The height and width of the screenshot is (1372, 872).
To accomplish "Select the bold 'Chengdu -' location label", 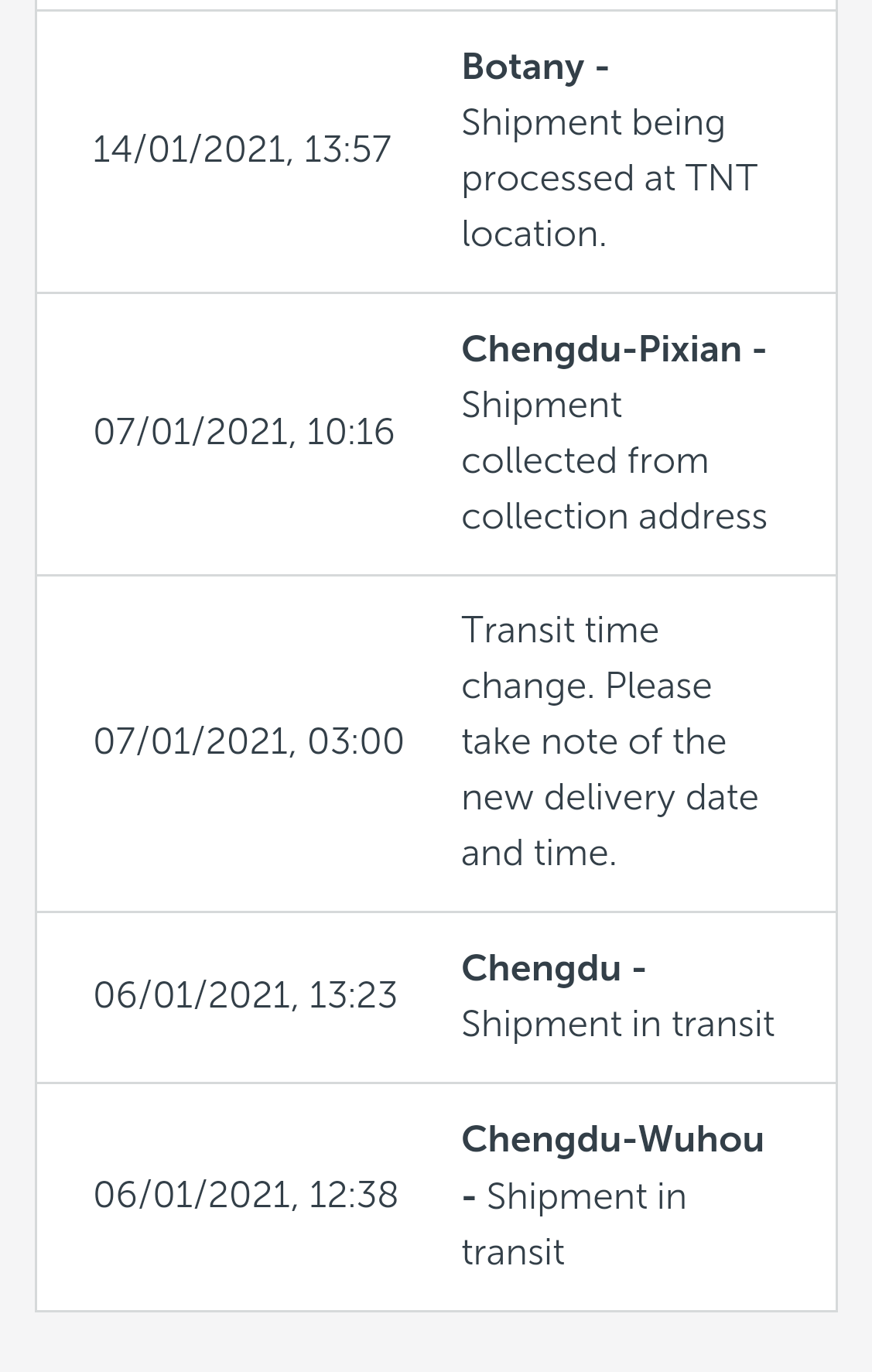I will point(542,968).
